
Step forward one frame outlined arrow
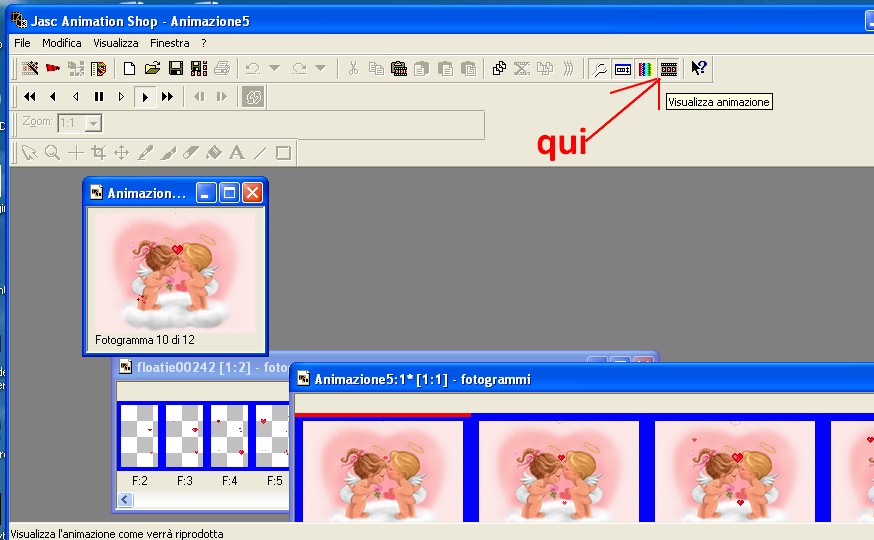[122, 96]
